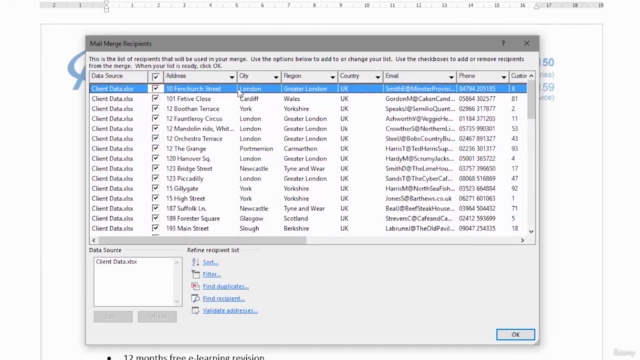The image size is (640, 360).
Task: Select Client Data.xlsx in Data Source list
Action: coord(116,262)
